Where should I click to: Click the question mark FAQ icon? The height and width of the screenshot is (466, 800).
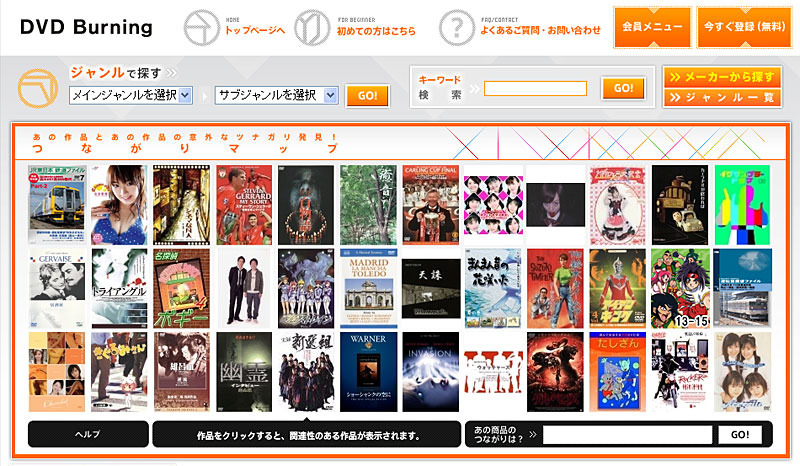457,28
